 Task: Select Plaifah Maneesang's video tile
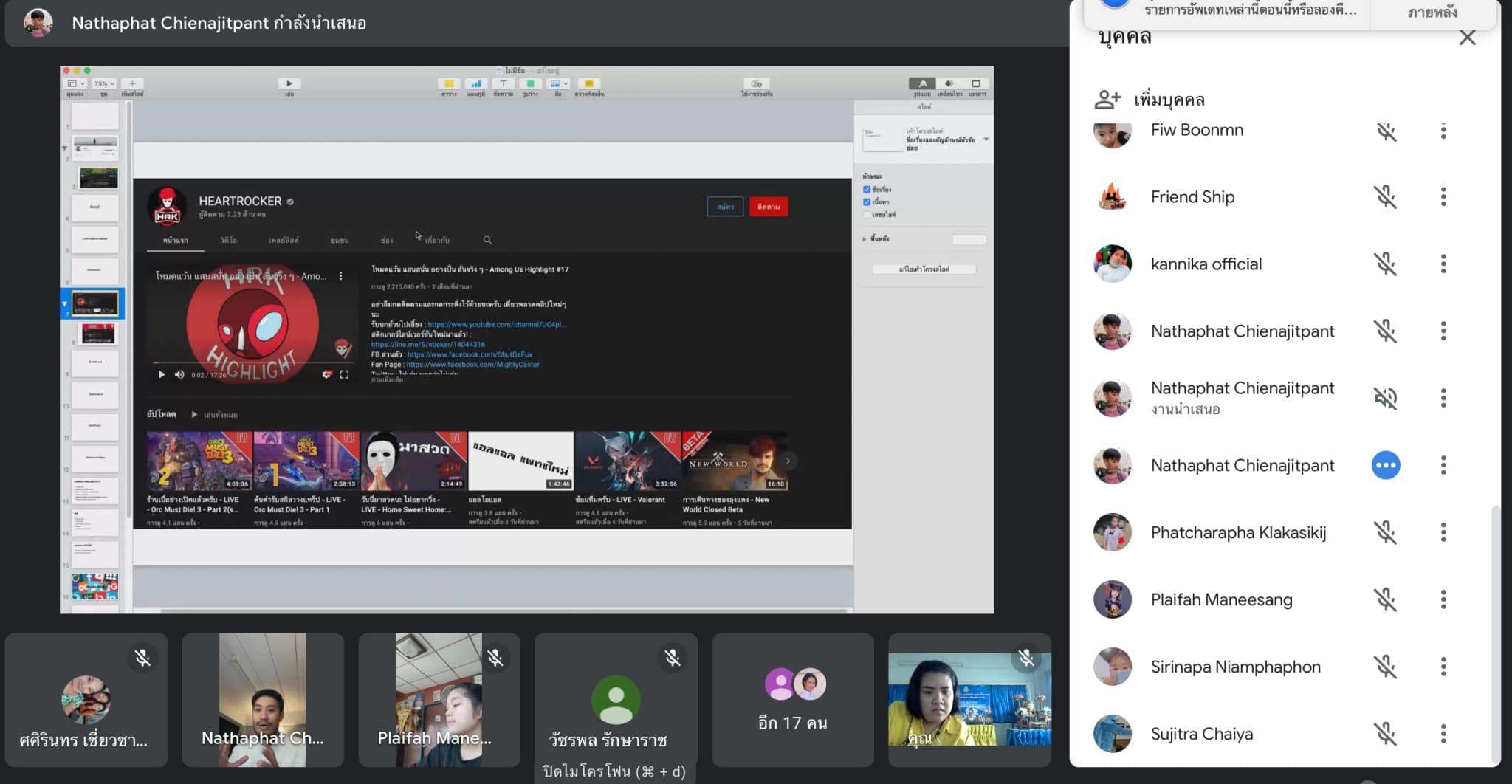pyautogui.click(x=439, y=700)
